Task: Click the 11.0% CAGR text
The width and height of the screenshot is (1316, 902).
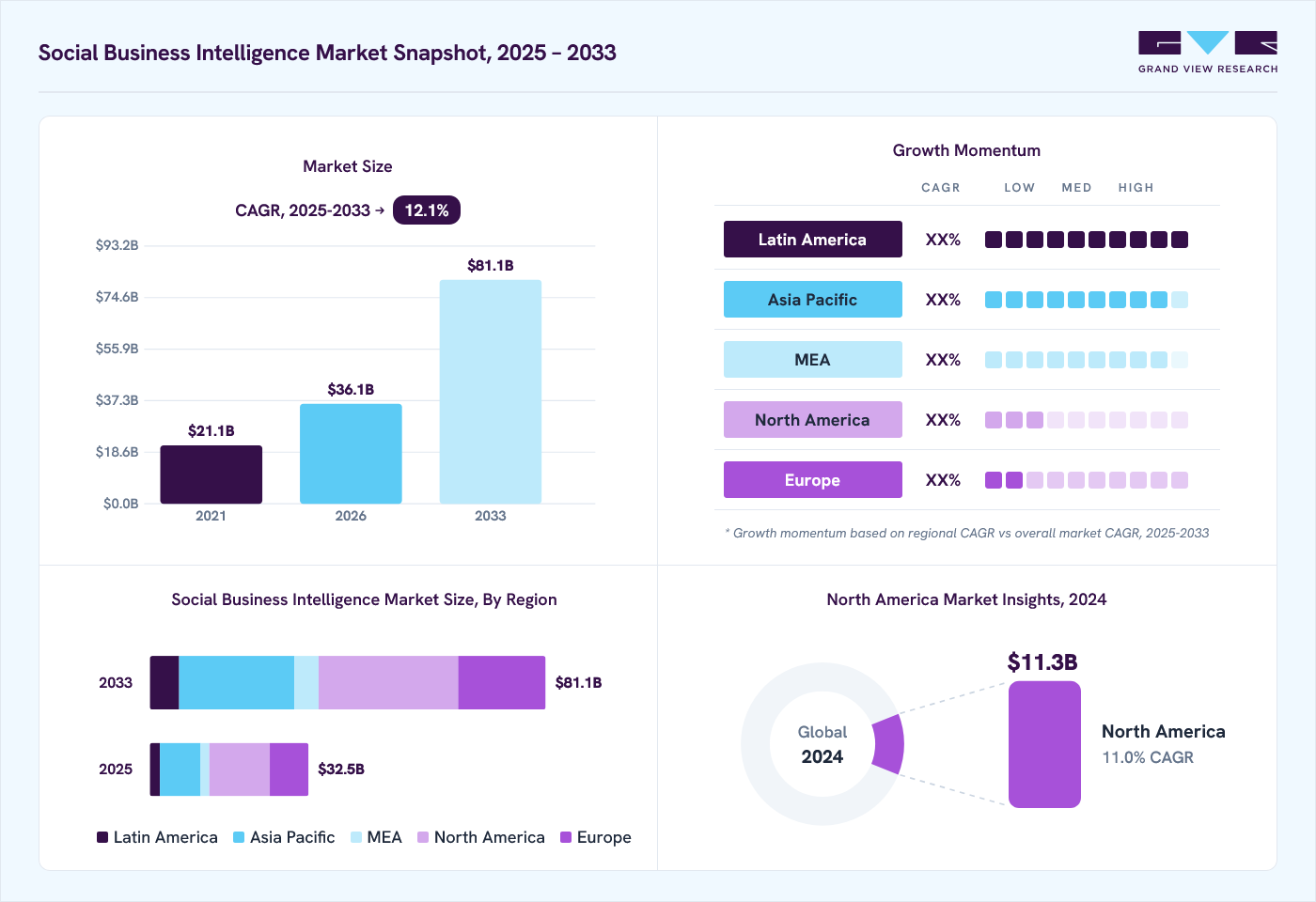Action: (1148, 757)
